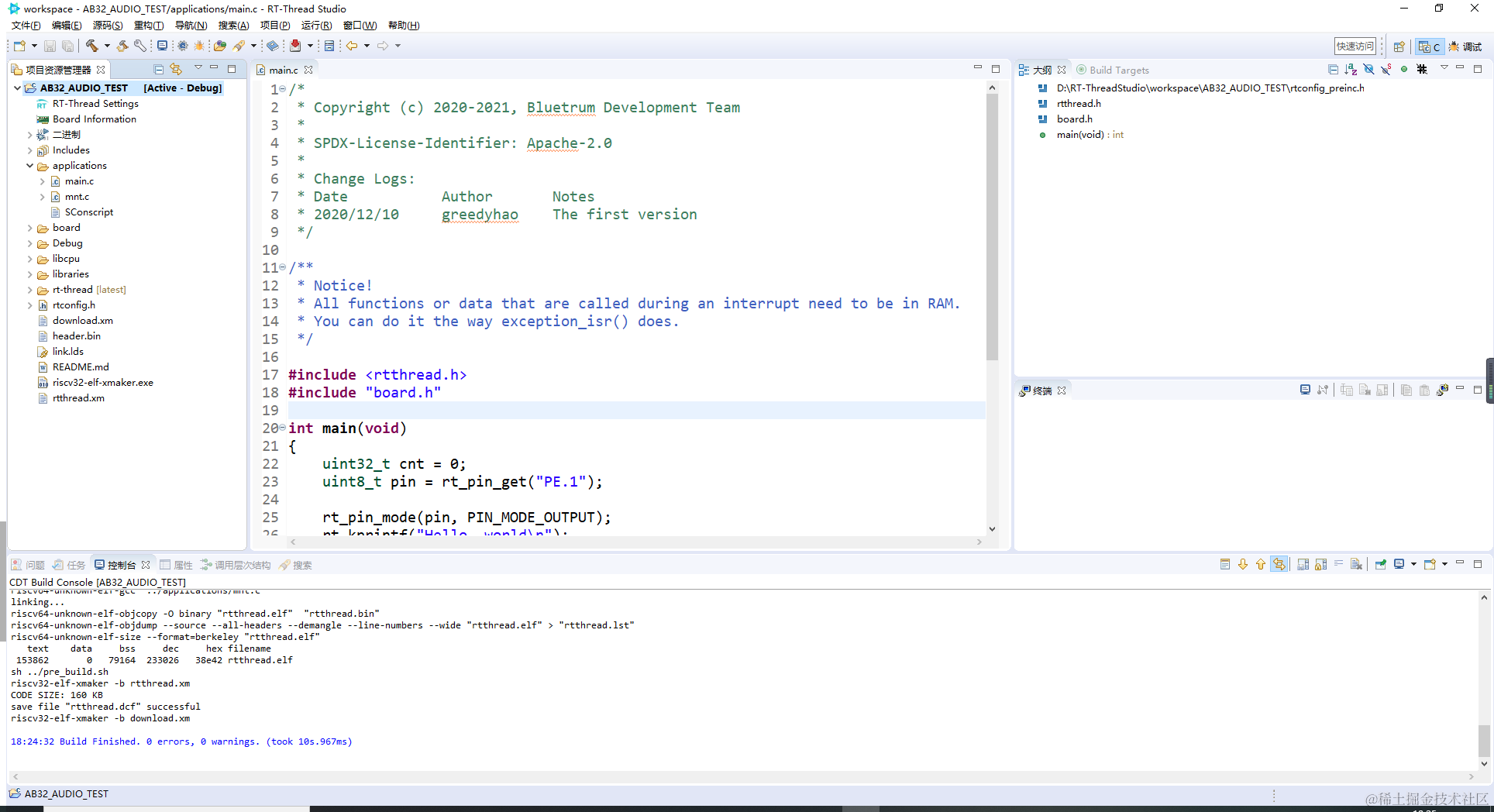Click main(void) : int in the outline
Image resolution: width=1494 pixels, height=812 pixels.
click(x=1090, y=135)
